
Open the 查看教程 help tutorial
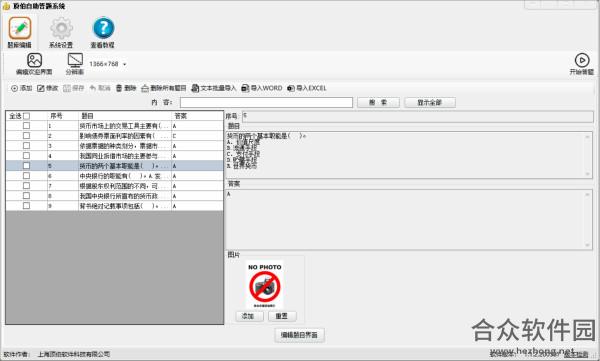pos(103,33)
